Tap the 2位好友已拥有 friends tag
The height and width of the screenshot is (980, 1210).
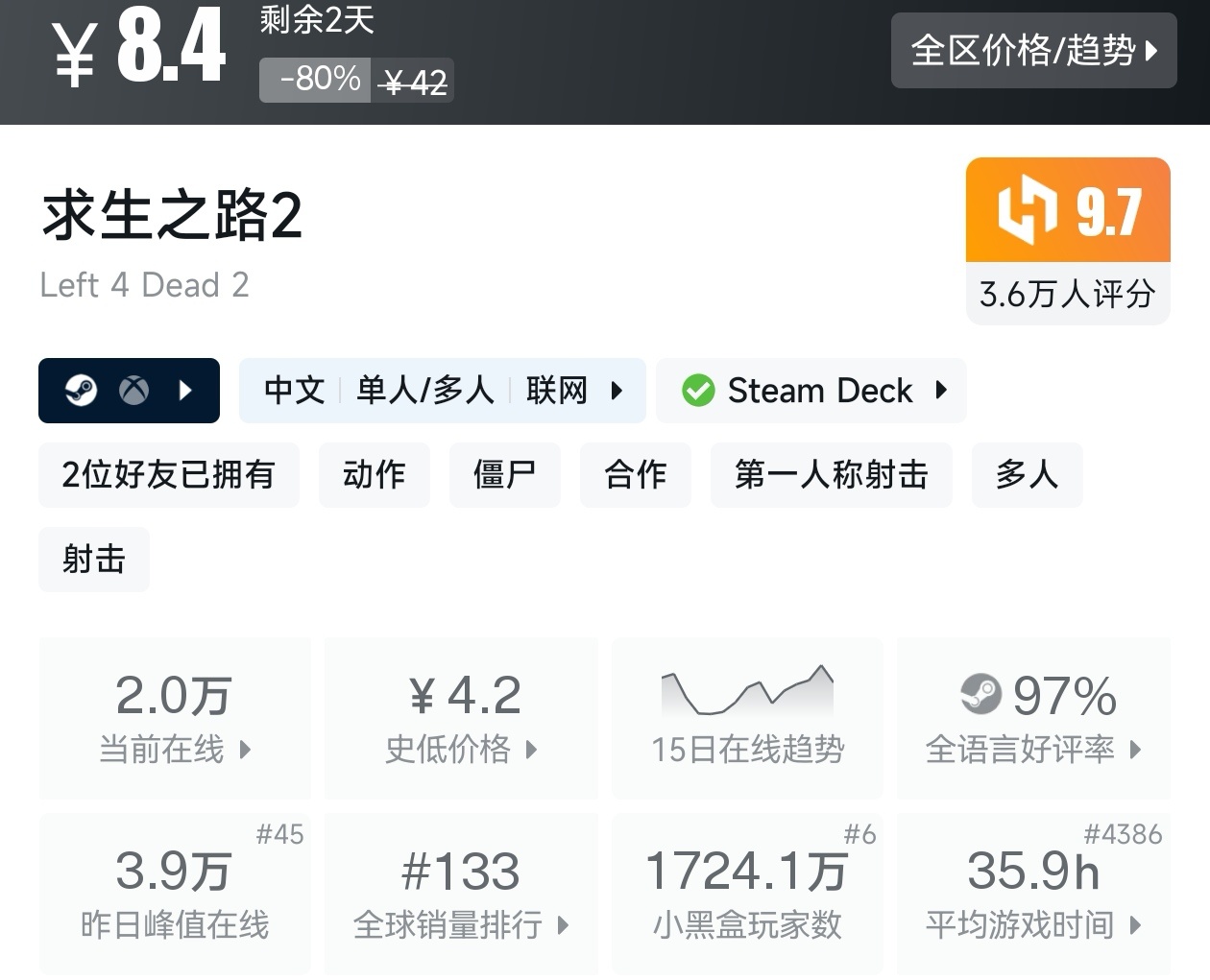(168, 475)
